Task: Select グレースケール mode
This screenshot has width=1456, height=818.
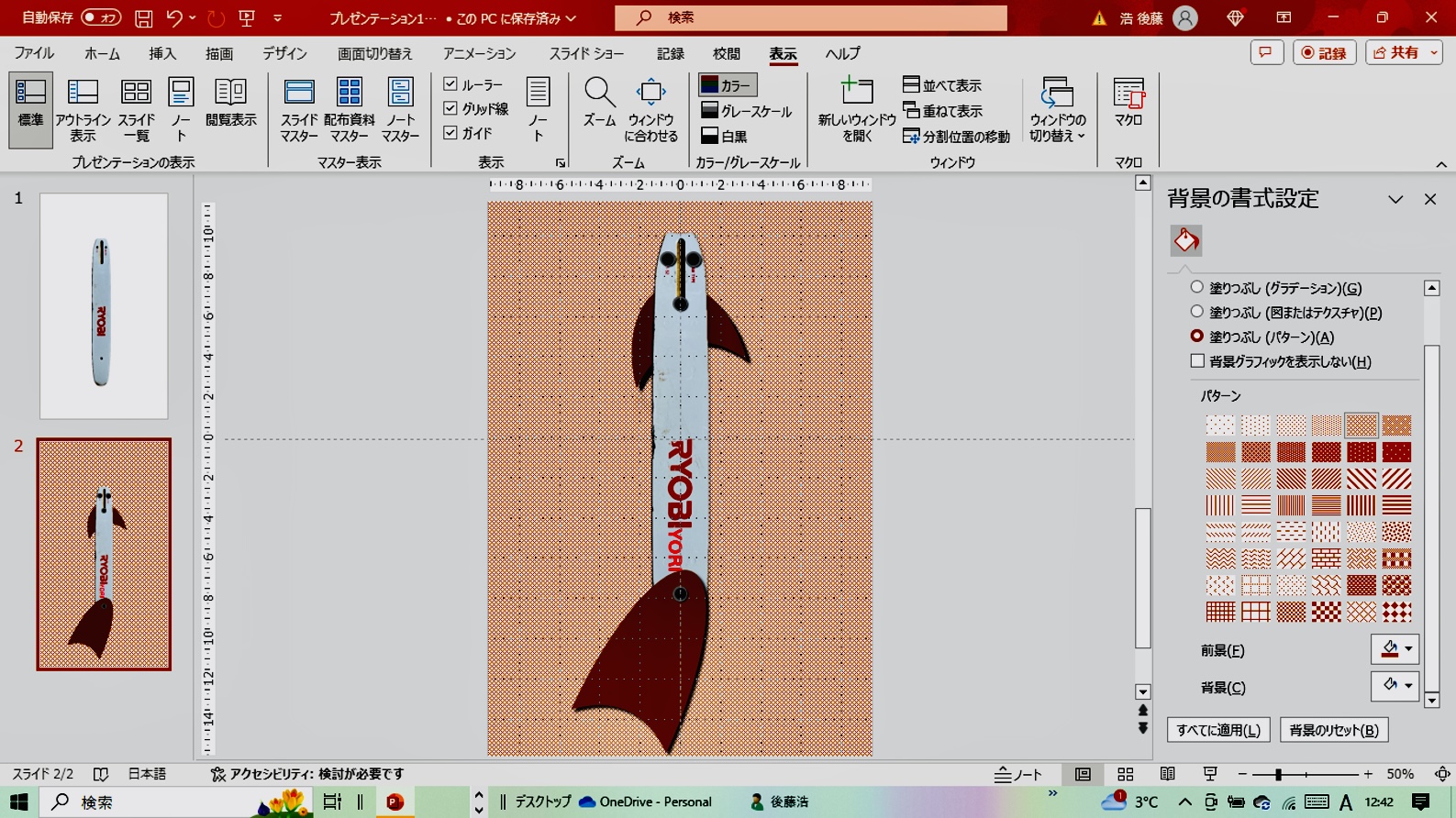Action: pos(746,111)
